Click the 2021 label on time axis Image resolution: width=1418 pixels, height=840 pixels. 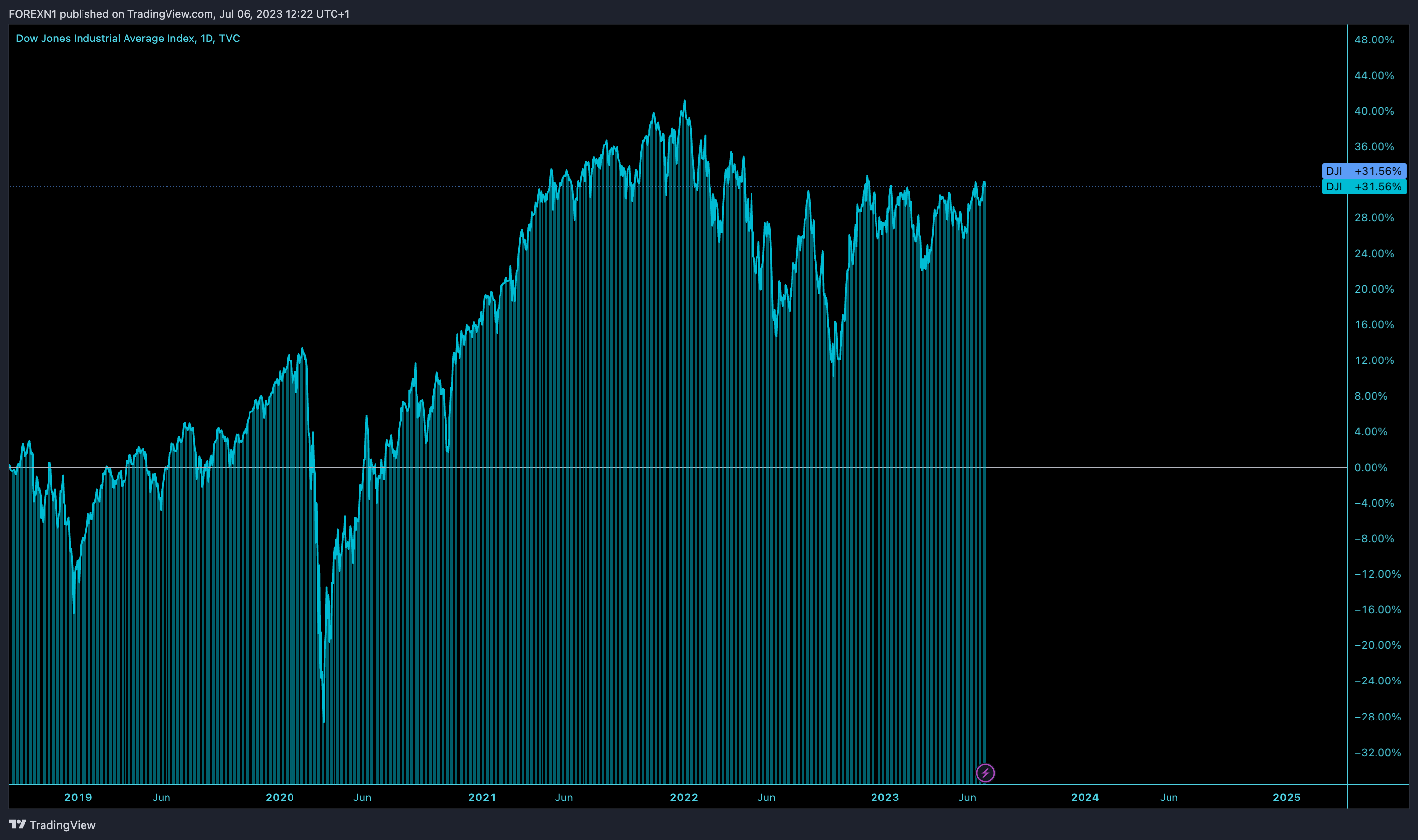482,797
